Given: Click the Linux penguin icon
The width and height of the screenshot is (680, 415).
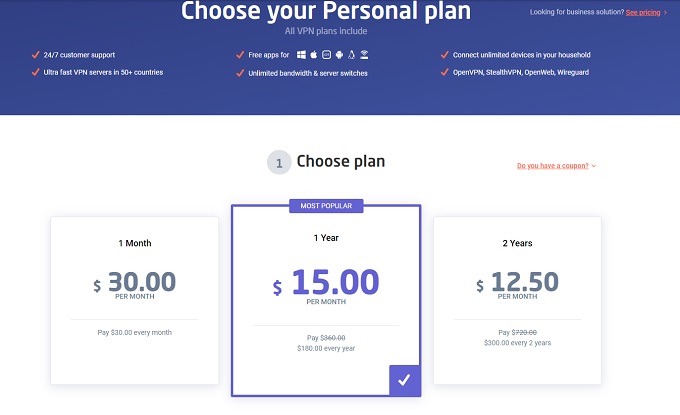Looking at the screenshot, I should click(x=351, y=54).
